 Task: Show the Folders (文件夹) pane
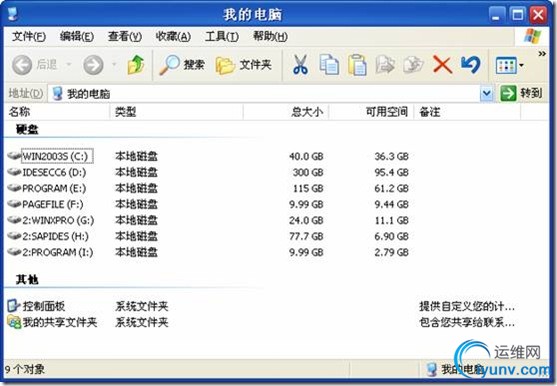point(244,65)
